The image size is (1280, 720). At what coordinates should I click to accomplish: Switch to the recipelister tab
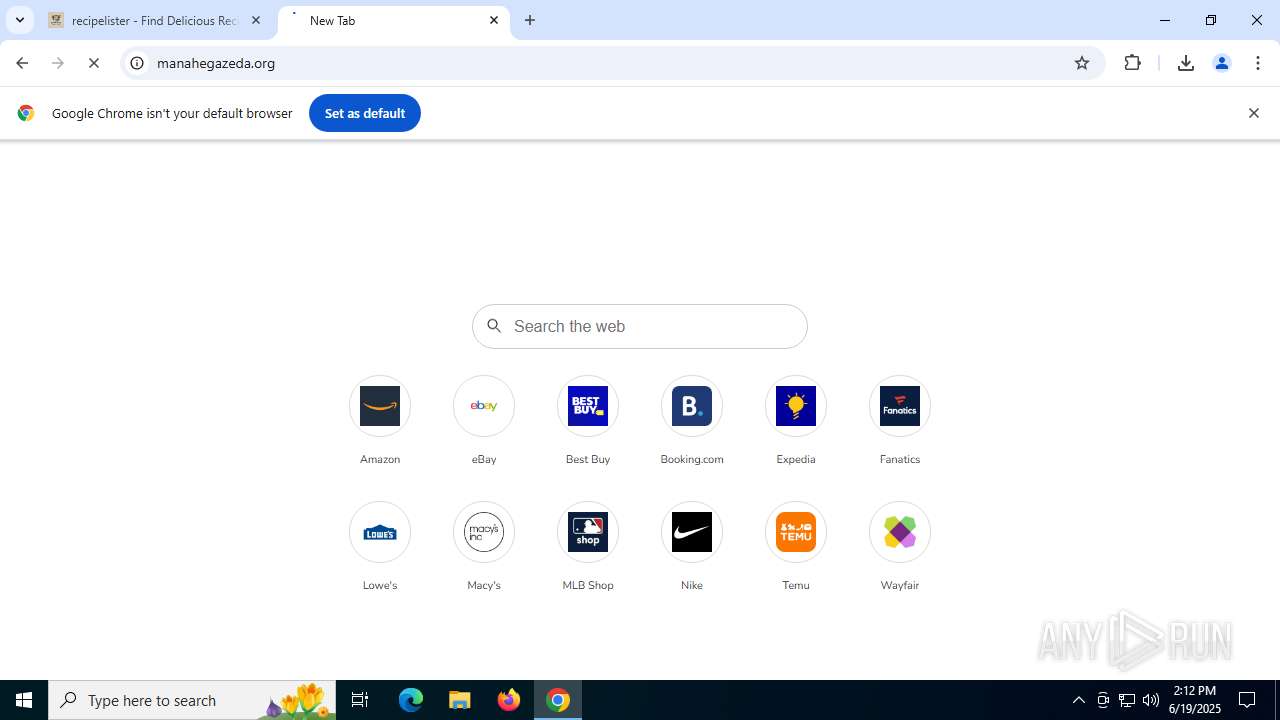pyautogui.click(x=157, y=20)
